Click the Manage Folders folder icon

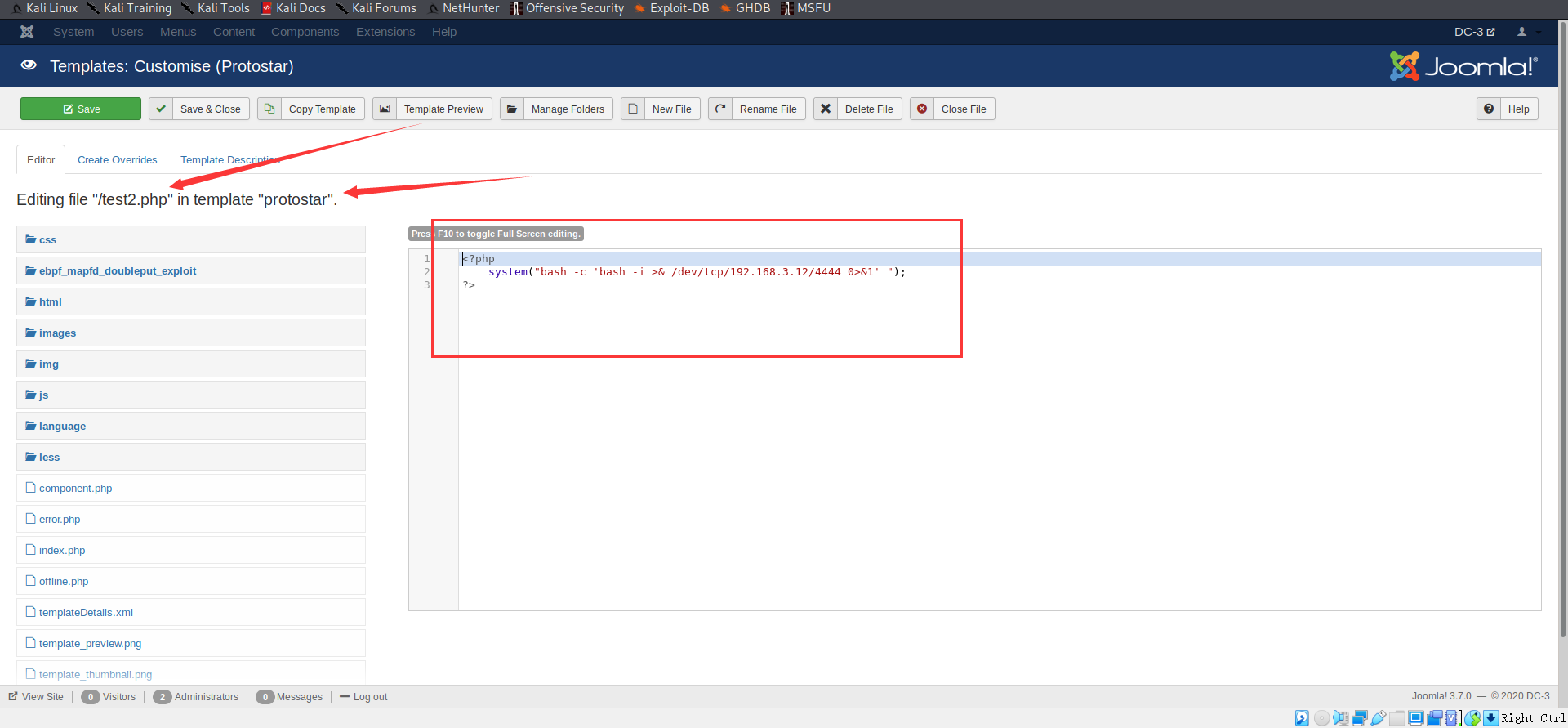512,109
